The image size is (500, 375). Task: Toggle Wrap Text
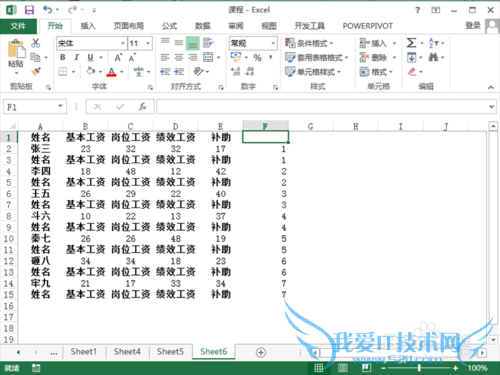[x=208, y=43]
